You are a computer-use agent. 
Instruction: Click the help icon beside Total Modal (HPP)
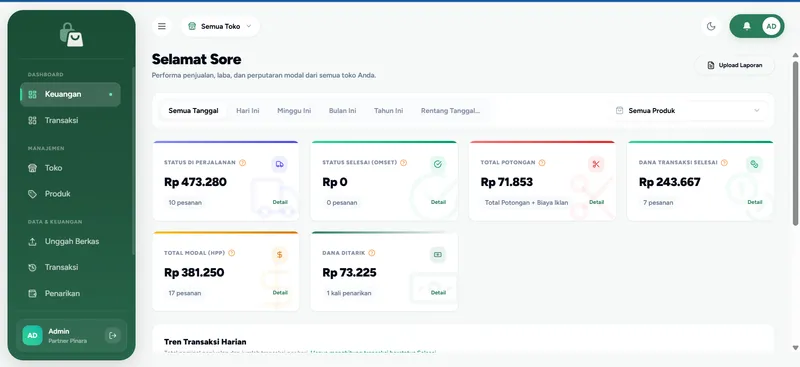pos(232,253)
